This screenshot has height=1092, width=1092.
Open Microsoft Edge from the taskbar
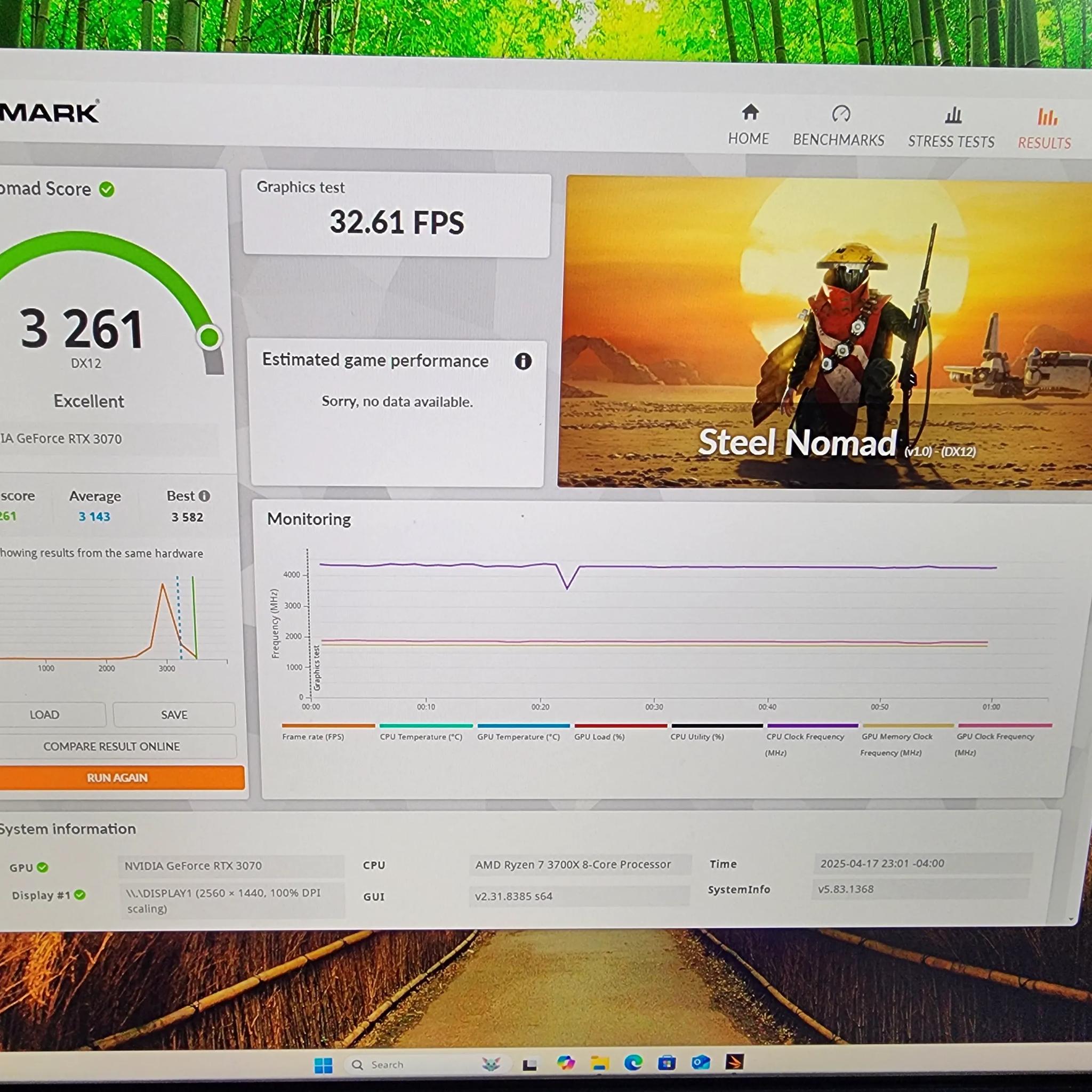click(633, 1063)
